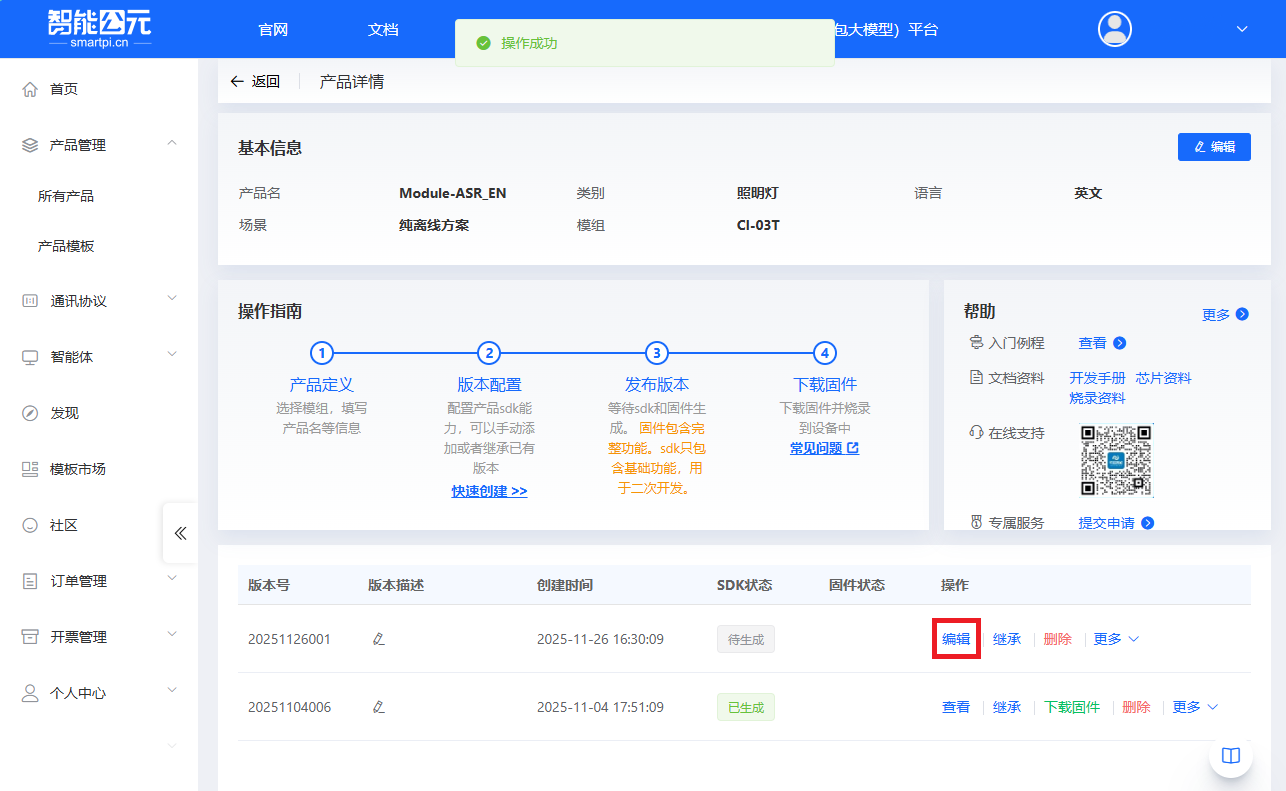Collapse the sidebar with double-chevron icon
Viewport: 1286px width, 791px height.
[x=180, y=533]
